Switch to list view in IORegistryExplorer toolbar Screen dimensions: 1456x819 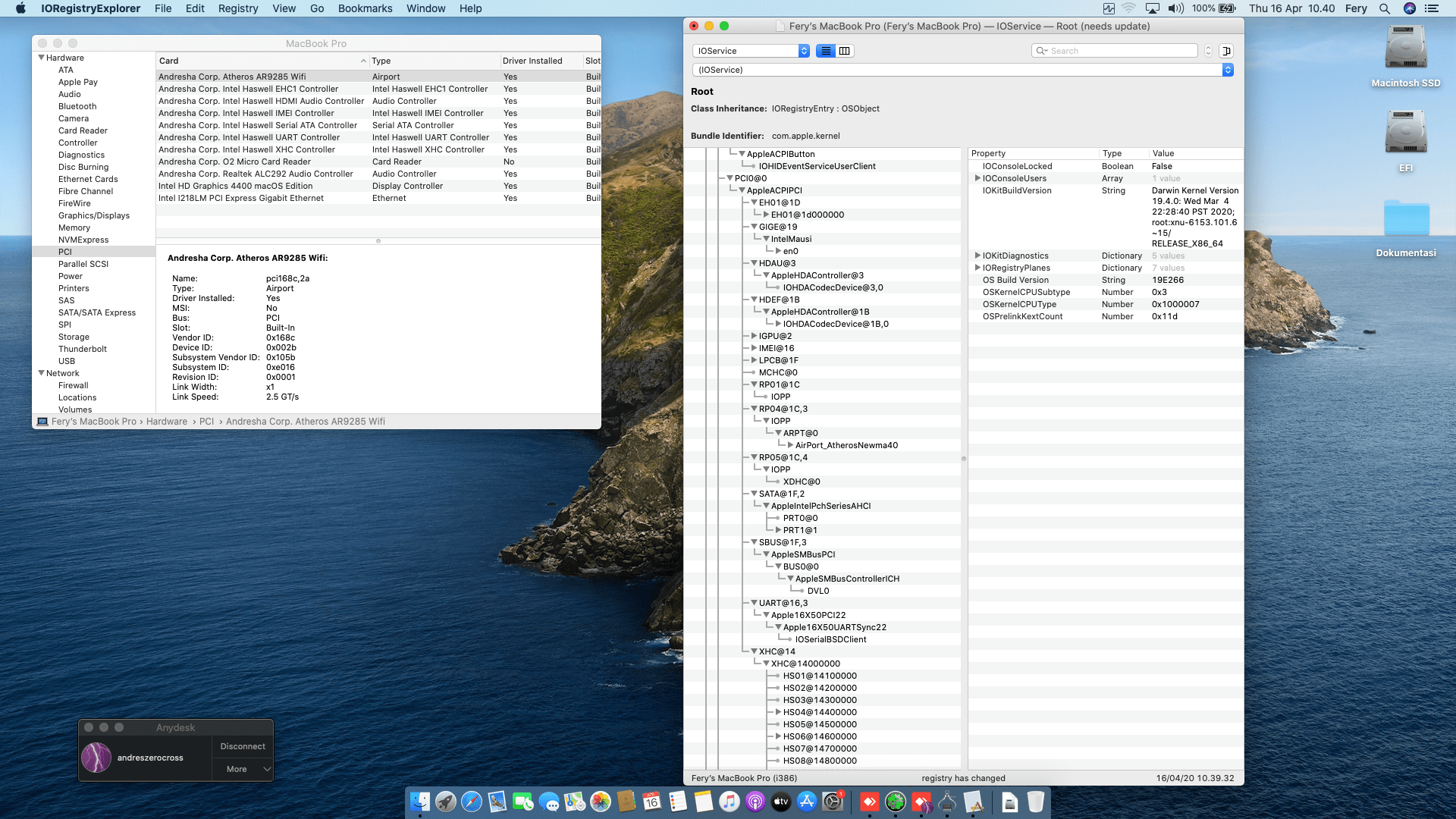click(826, 51)
